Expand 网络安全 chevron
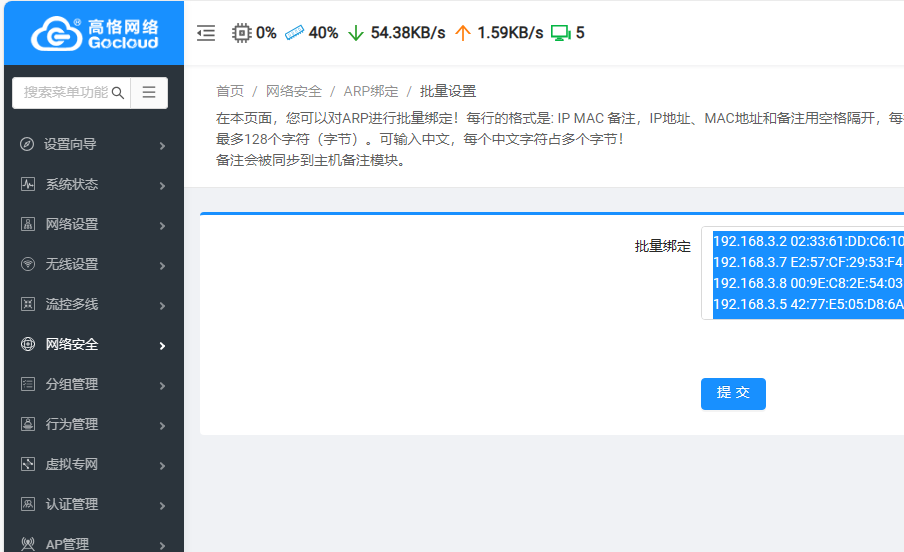This screenshot has height=552, width=904. (x=163, y=346)
